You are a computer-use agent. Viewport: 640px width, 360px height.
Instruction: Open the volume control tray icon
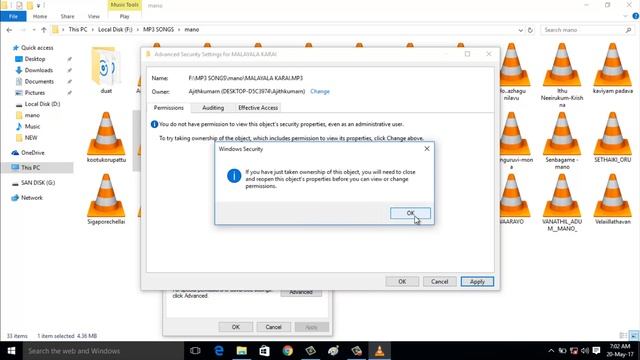(585, 351)
